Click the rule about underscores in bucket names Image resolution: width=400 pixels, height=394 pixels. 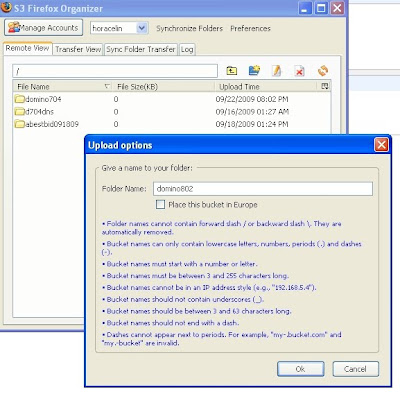pos(183,299)
